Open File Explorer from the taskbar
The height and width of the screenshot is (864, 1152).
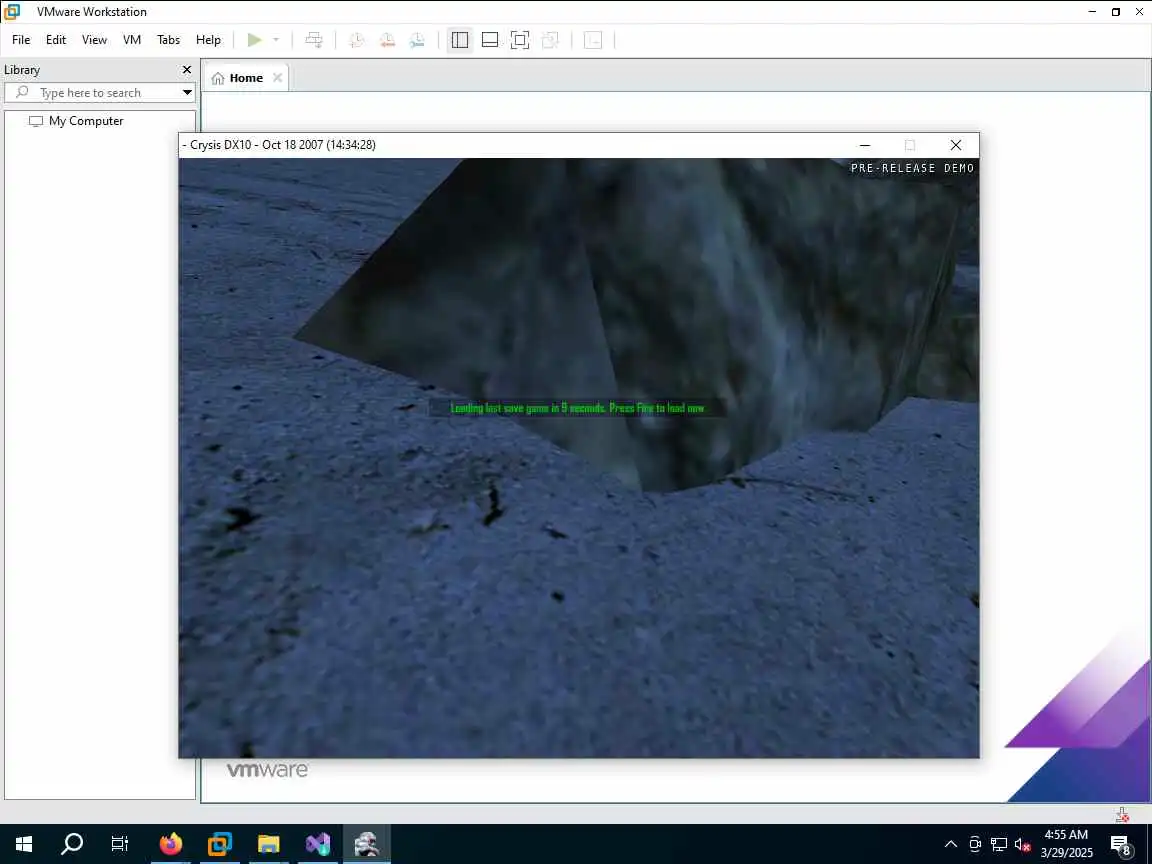coord(269,844)
